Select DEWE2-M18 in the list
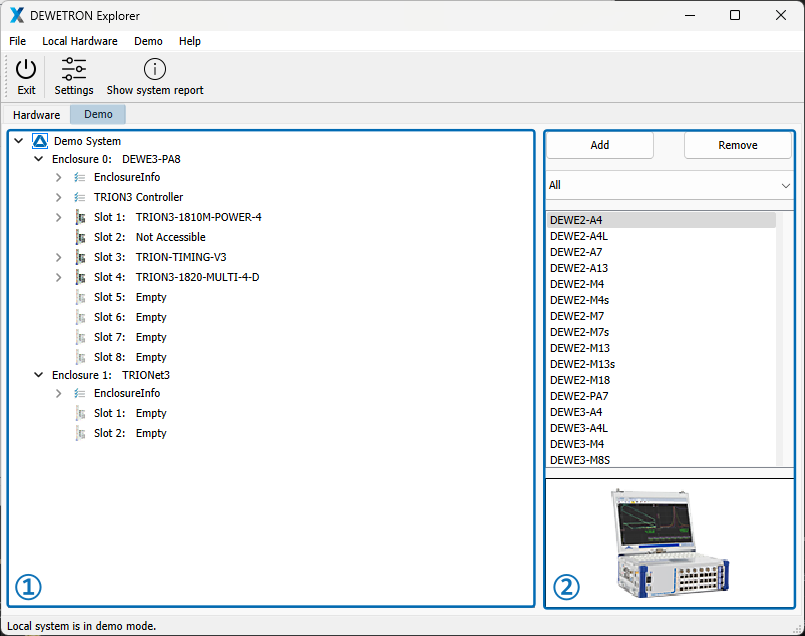This screenshot has height=636, width=805. (x=661, y=380)
